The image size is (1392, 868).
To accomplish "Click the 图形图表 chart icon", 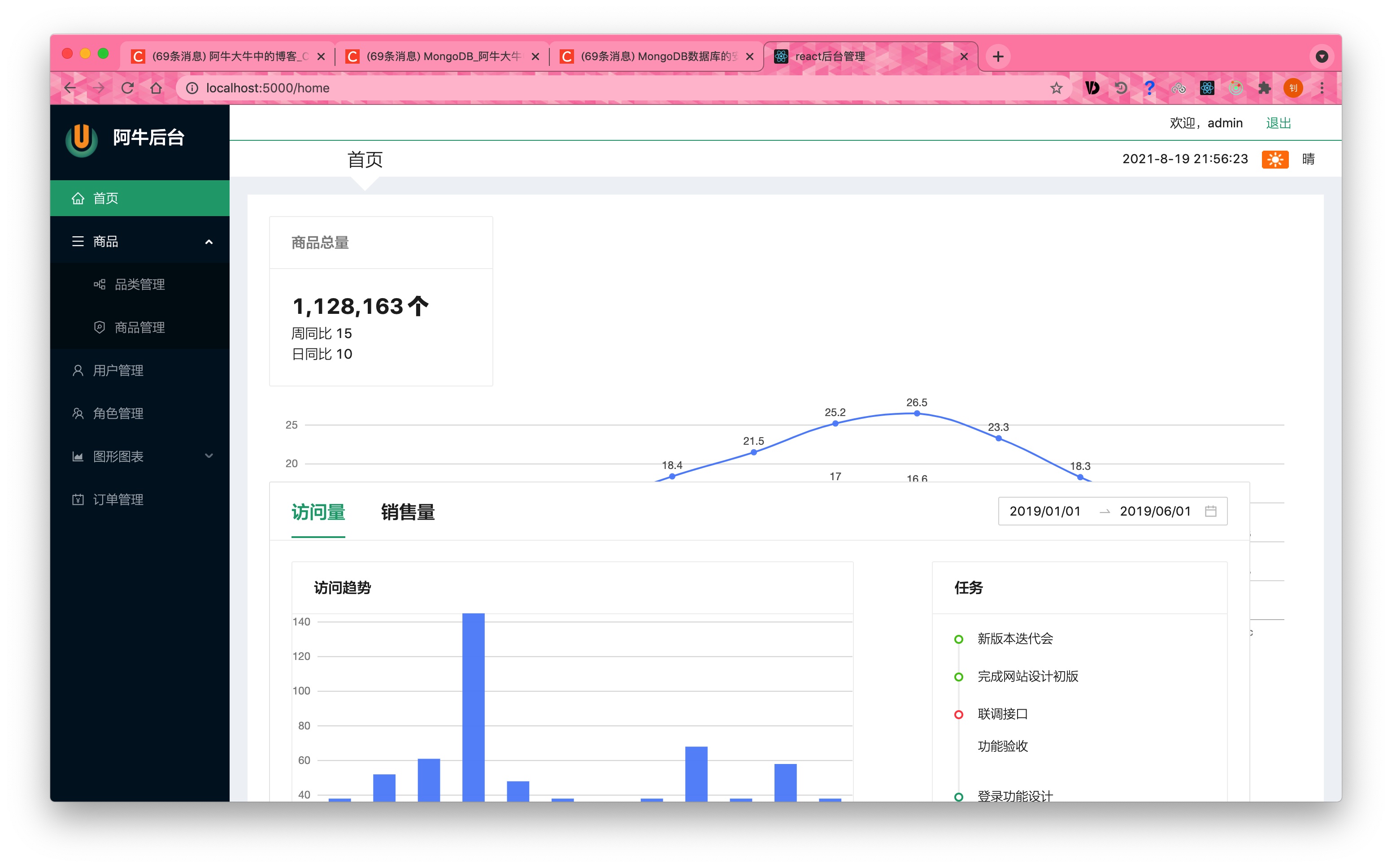I will click(x=78, y=456).
